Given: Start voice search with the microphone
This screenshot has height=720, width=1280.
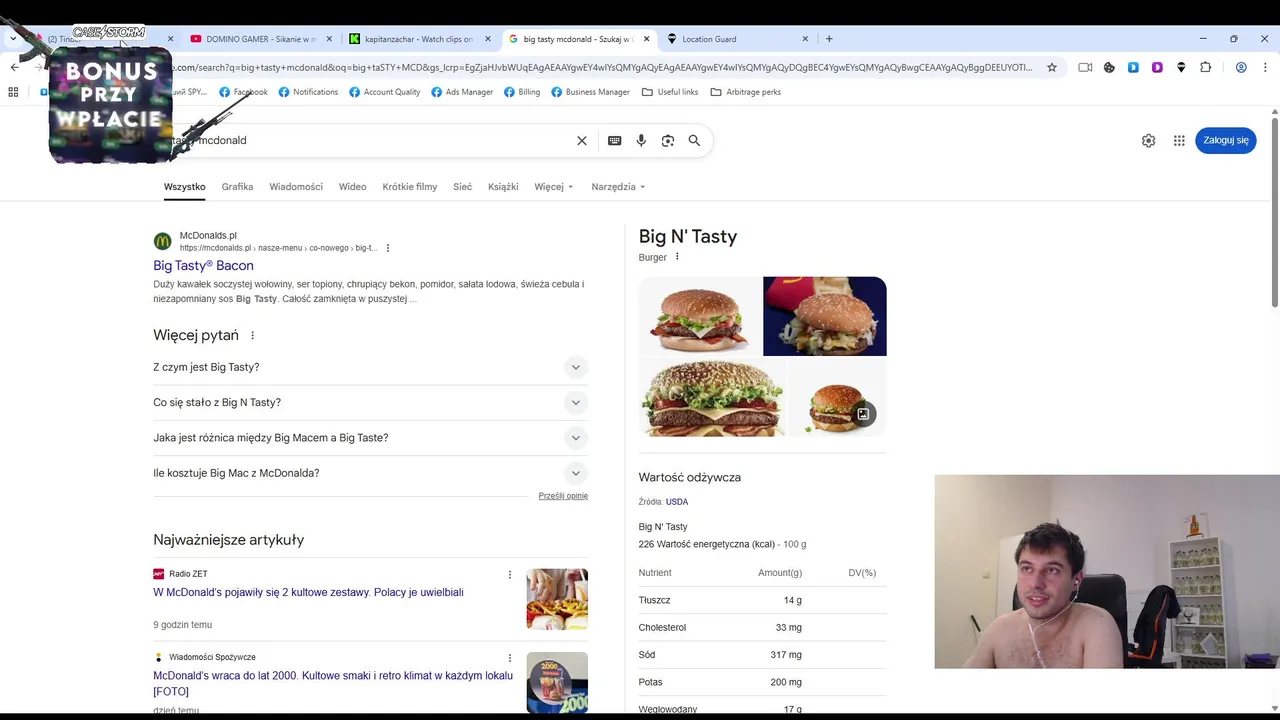Looking at the screenshot, I should pyautogui.click(x=641, y=141).
